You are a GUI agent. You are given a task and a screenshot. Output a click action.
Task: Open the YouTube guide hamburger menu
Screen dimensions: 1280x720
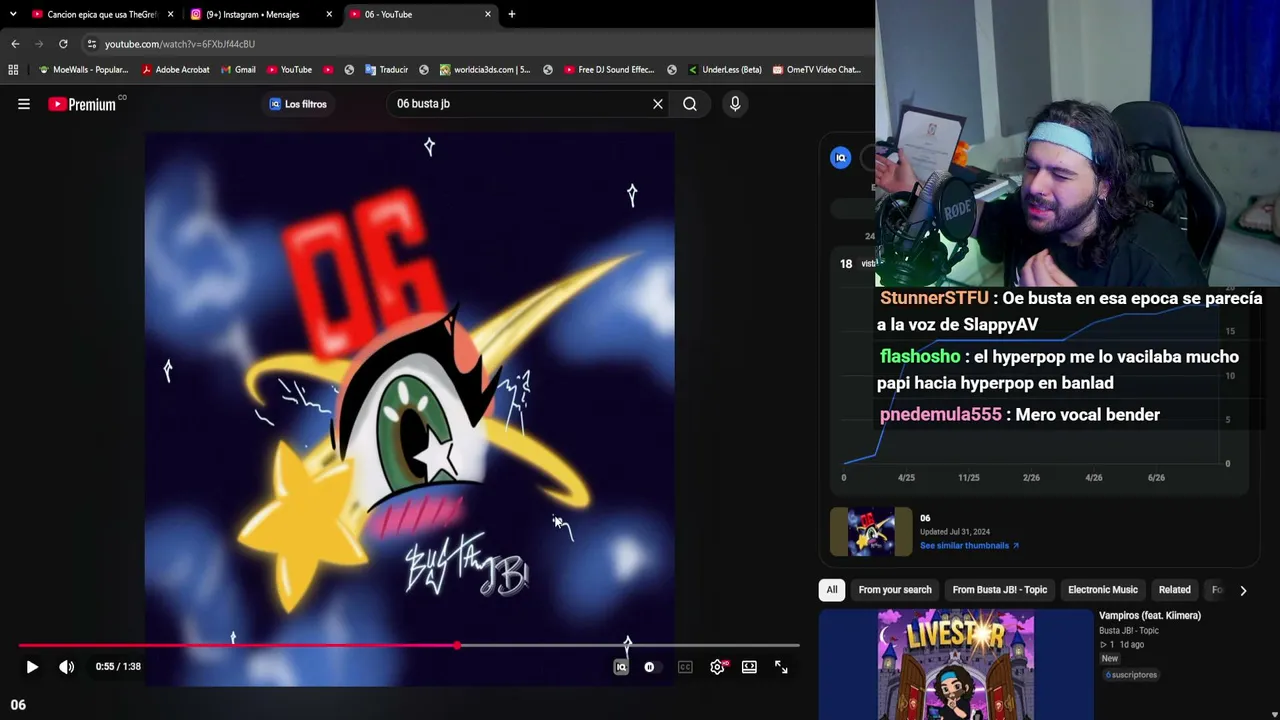click(x=24, y=104)
